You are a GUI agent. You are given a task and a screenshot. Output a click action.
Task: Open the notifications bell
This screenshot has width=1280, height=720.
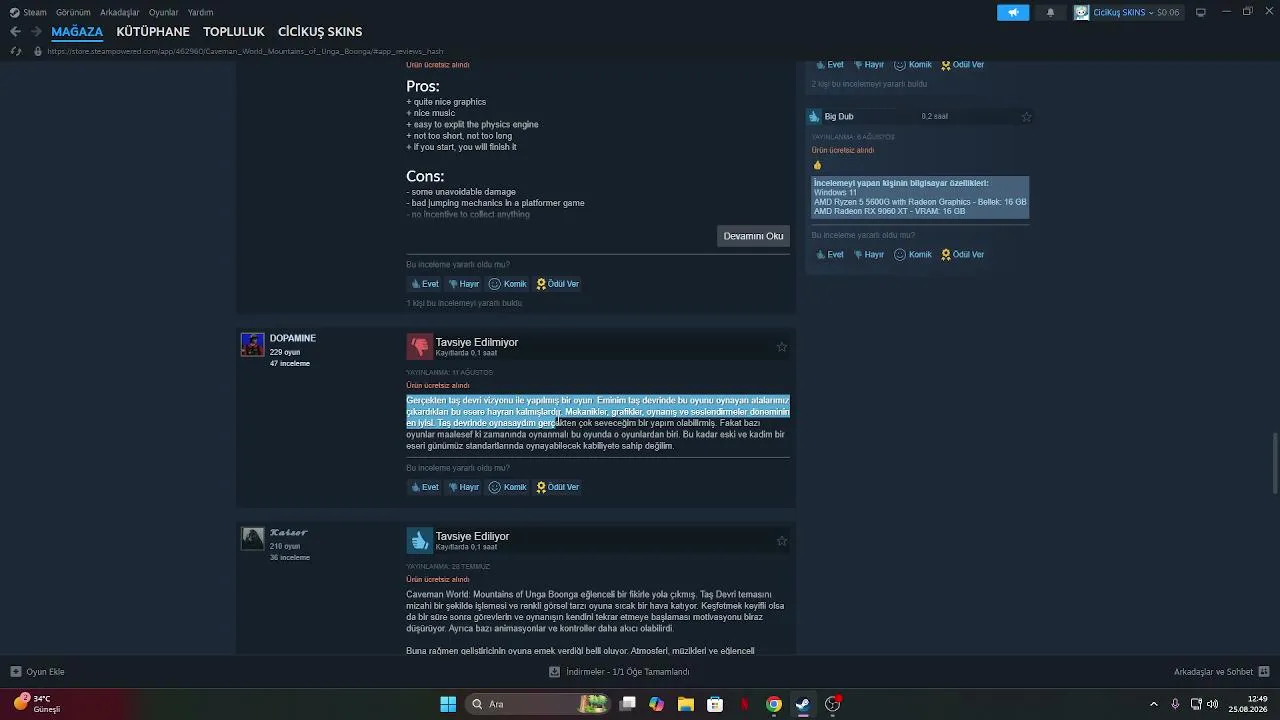[x=1050, y=12]
